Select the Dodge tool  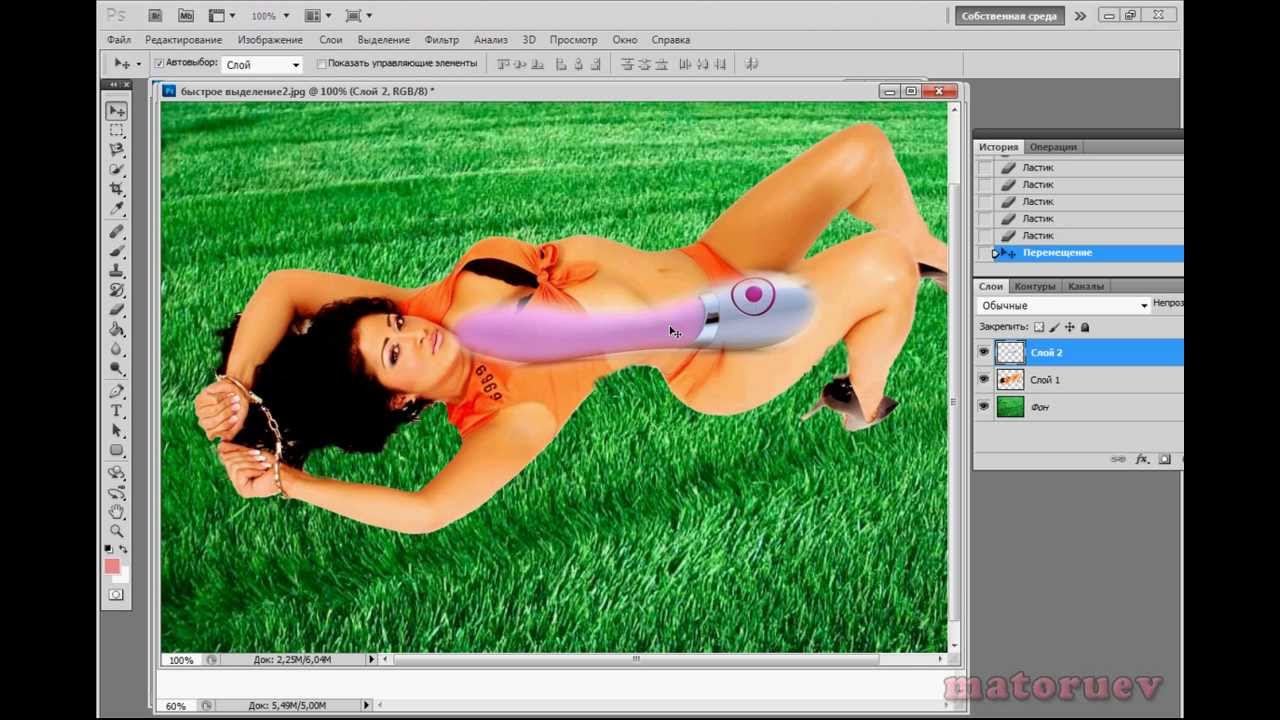click(117, 370)
